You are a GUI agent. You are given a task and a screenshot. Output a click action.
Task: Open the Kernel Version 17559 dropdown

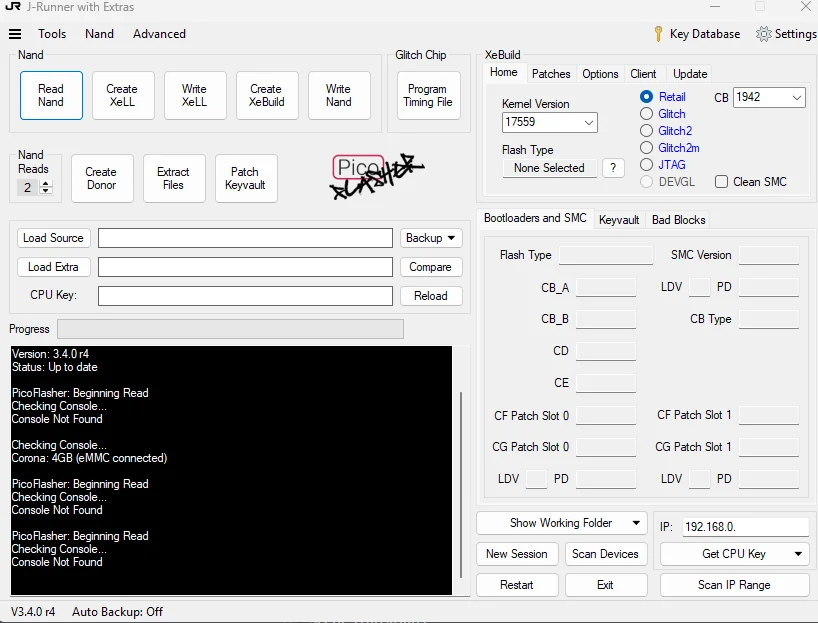click(549, 122)
